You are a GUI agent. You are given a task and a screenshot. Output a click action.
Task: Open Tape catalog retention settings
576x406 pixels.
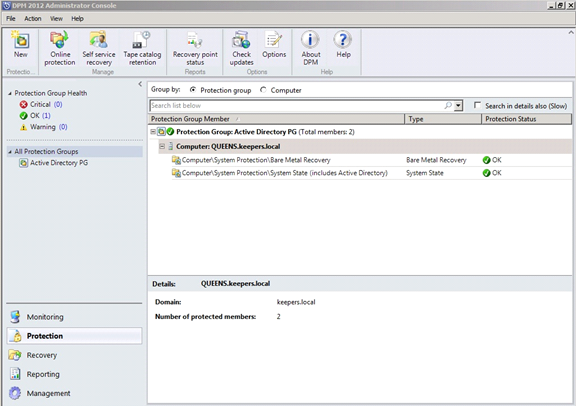tap(142, 40)
